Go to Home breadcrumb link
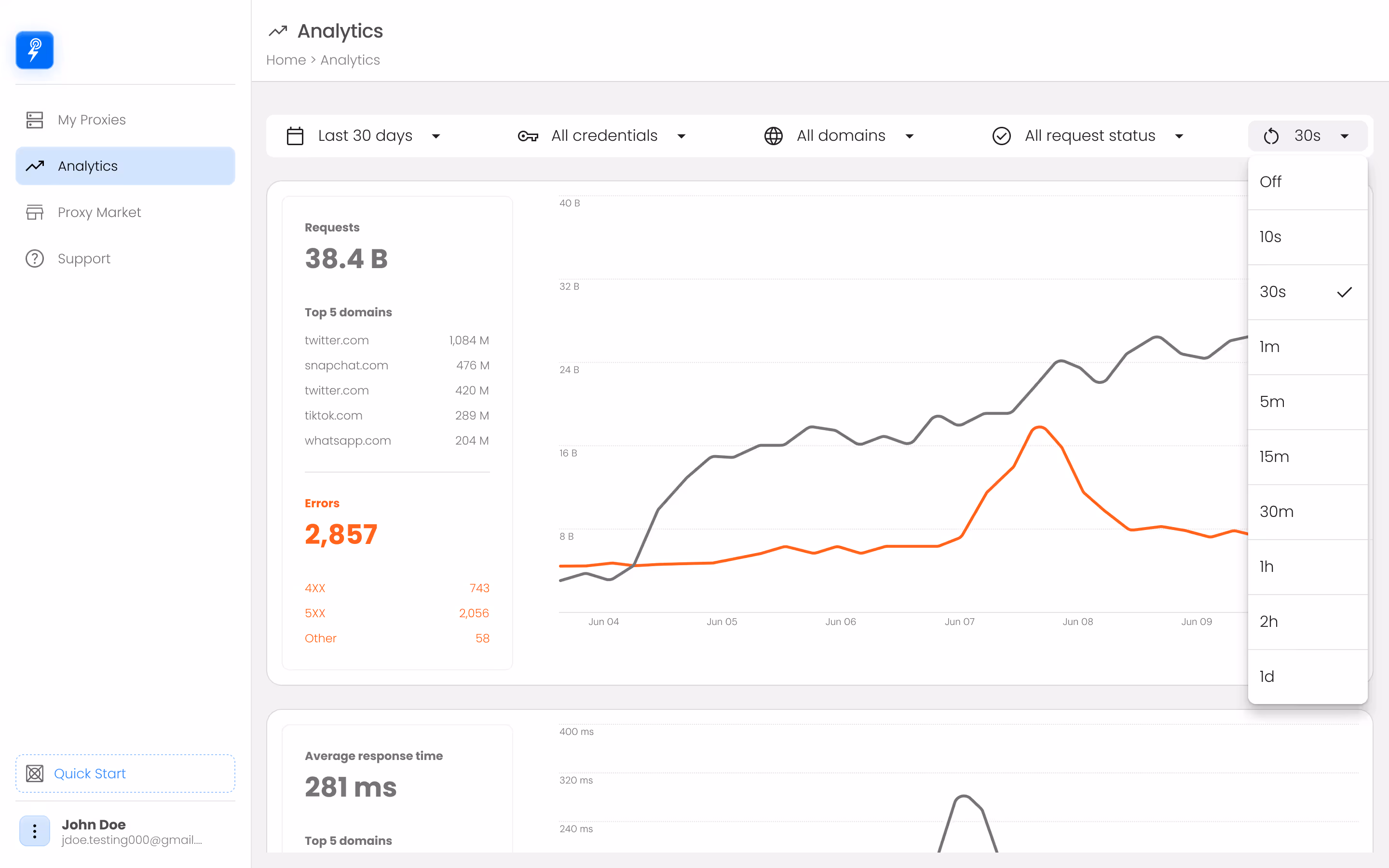 [286, 60]
